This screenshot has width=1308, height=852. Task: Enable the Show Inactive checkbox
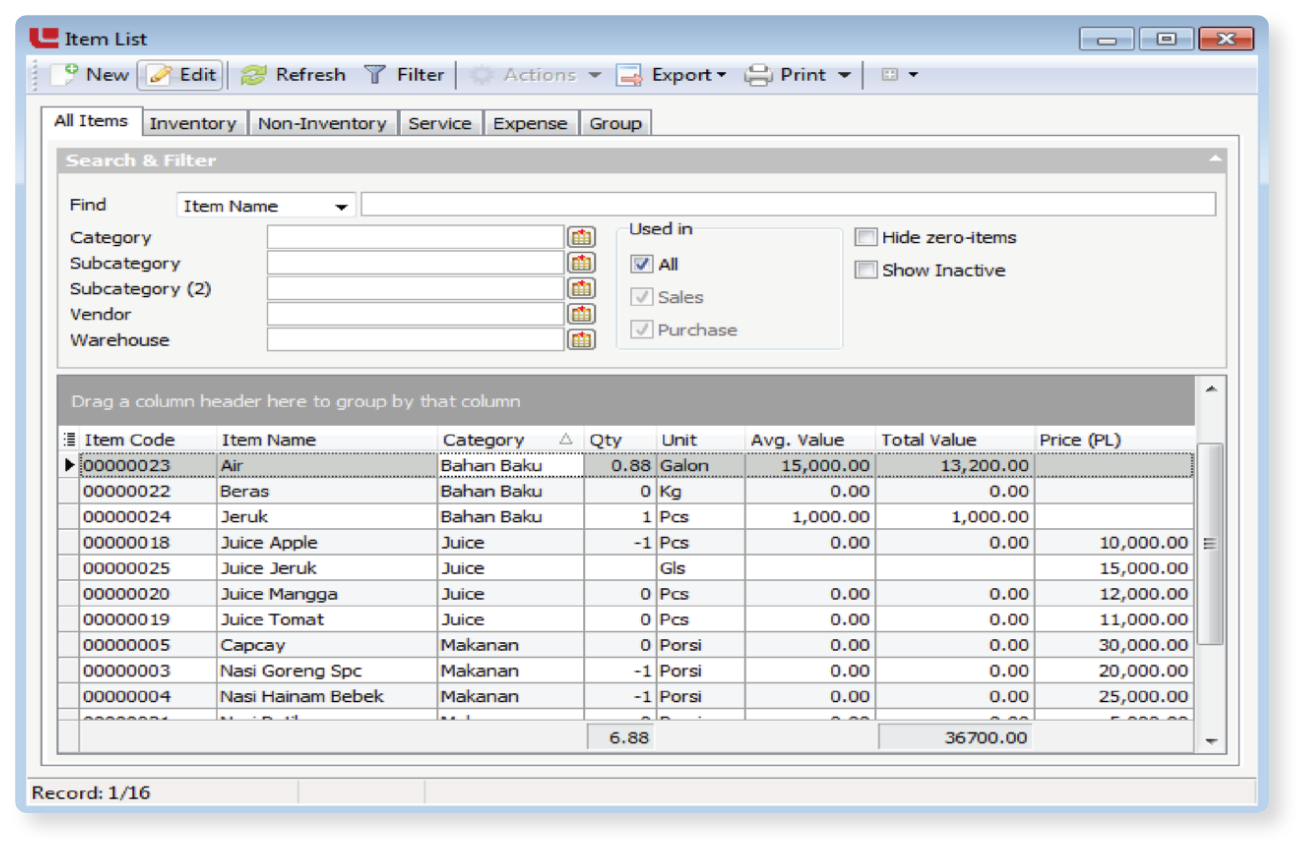click(866, 270)
